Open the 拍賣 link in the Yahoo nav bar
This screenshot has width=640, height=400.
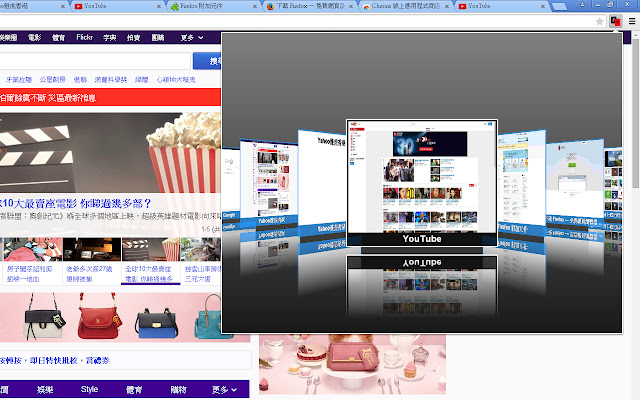point(133,38)
